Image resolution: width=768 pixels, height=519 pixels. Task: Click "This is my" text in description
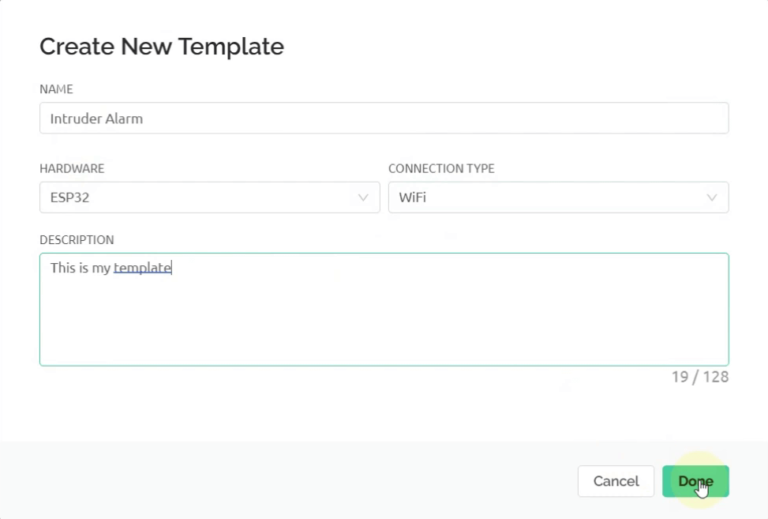80,268
